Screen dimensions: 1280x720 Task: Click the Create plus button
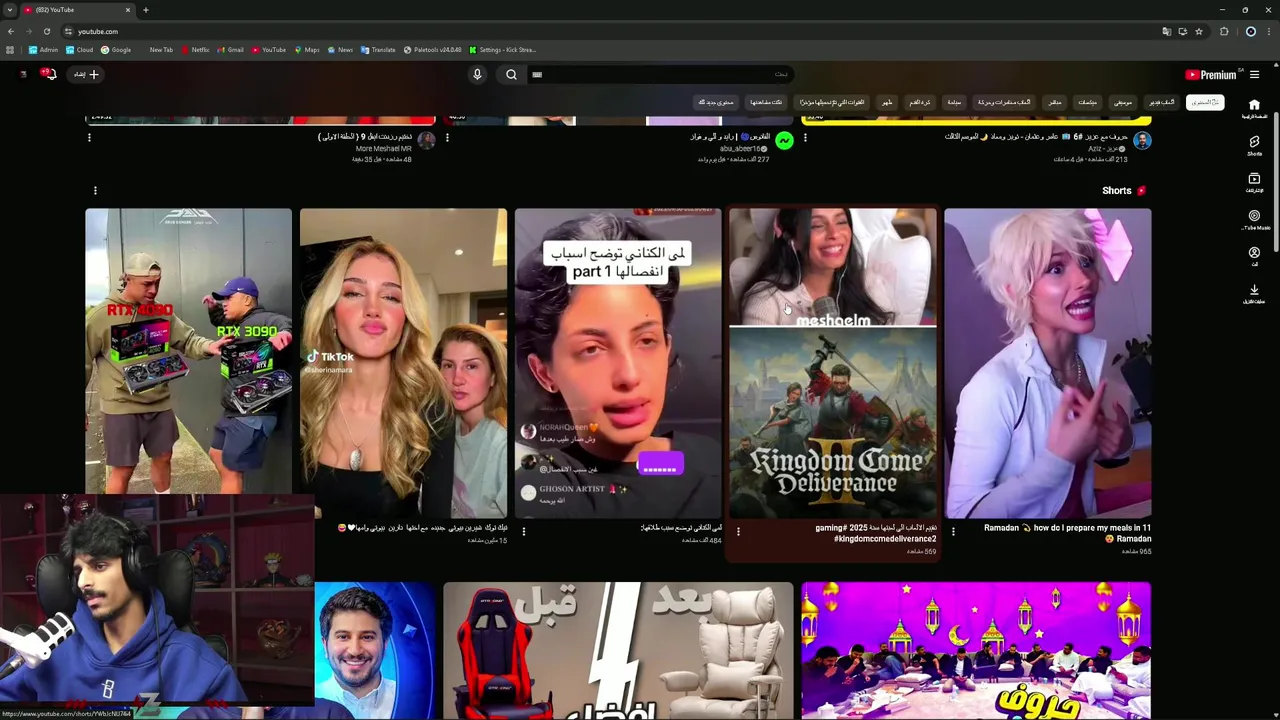[x=86, y=74]
